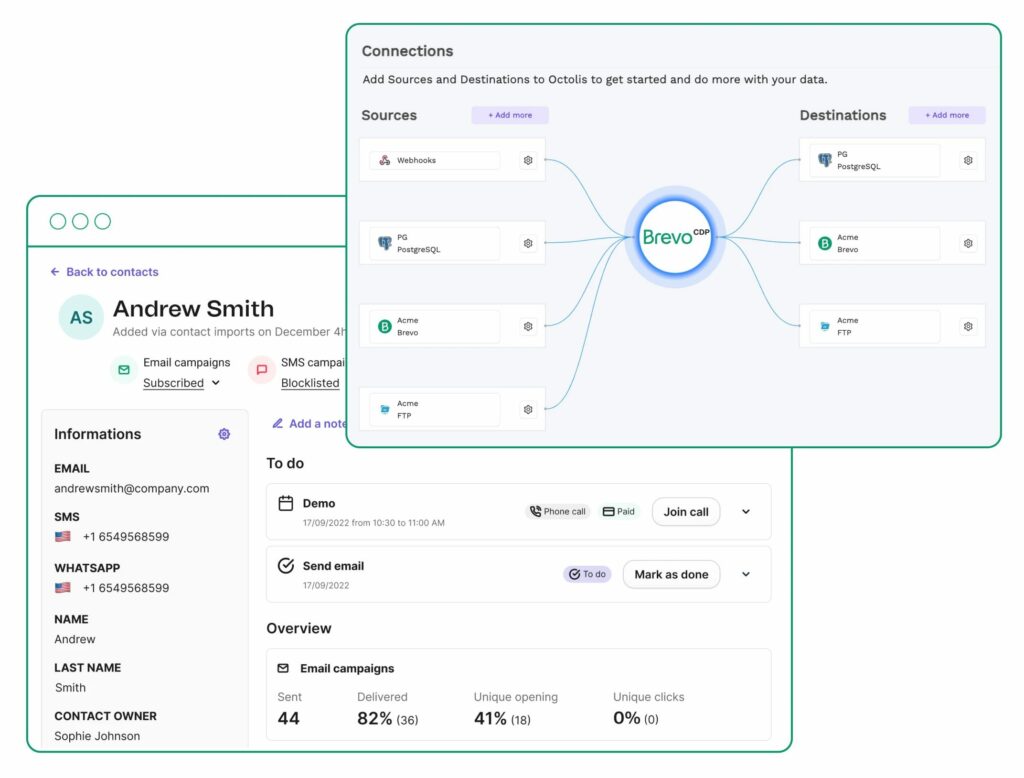
Task: Click the Brevo CDP center hub logo
Action: 675,236
